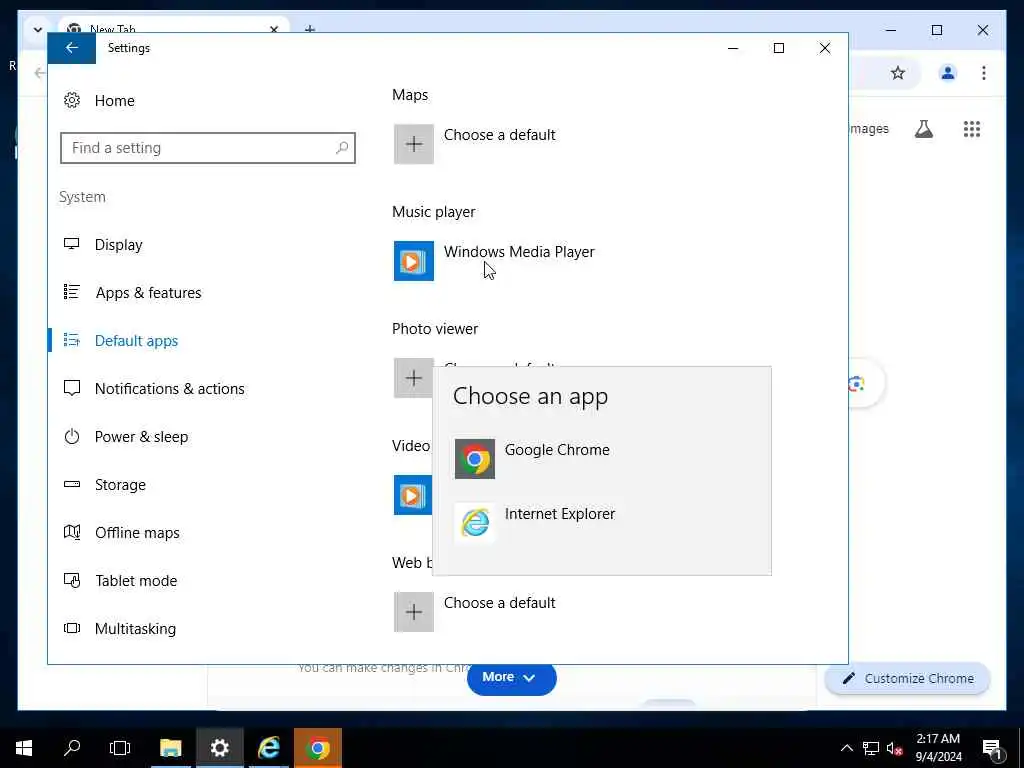The image size is (1024, 768).
Task: Click the Customize Chrome button
Action: pyautogui.click(x=908, y=679)
